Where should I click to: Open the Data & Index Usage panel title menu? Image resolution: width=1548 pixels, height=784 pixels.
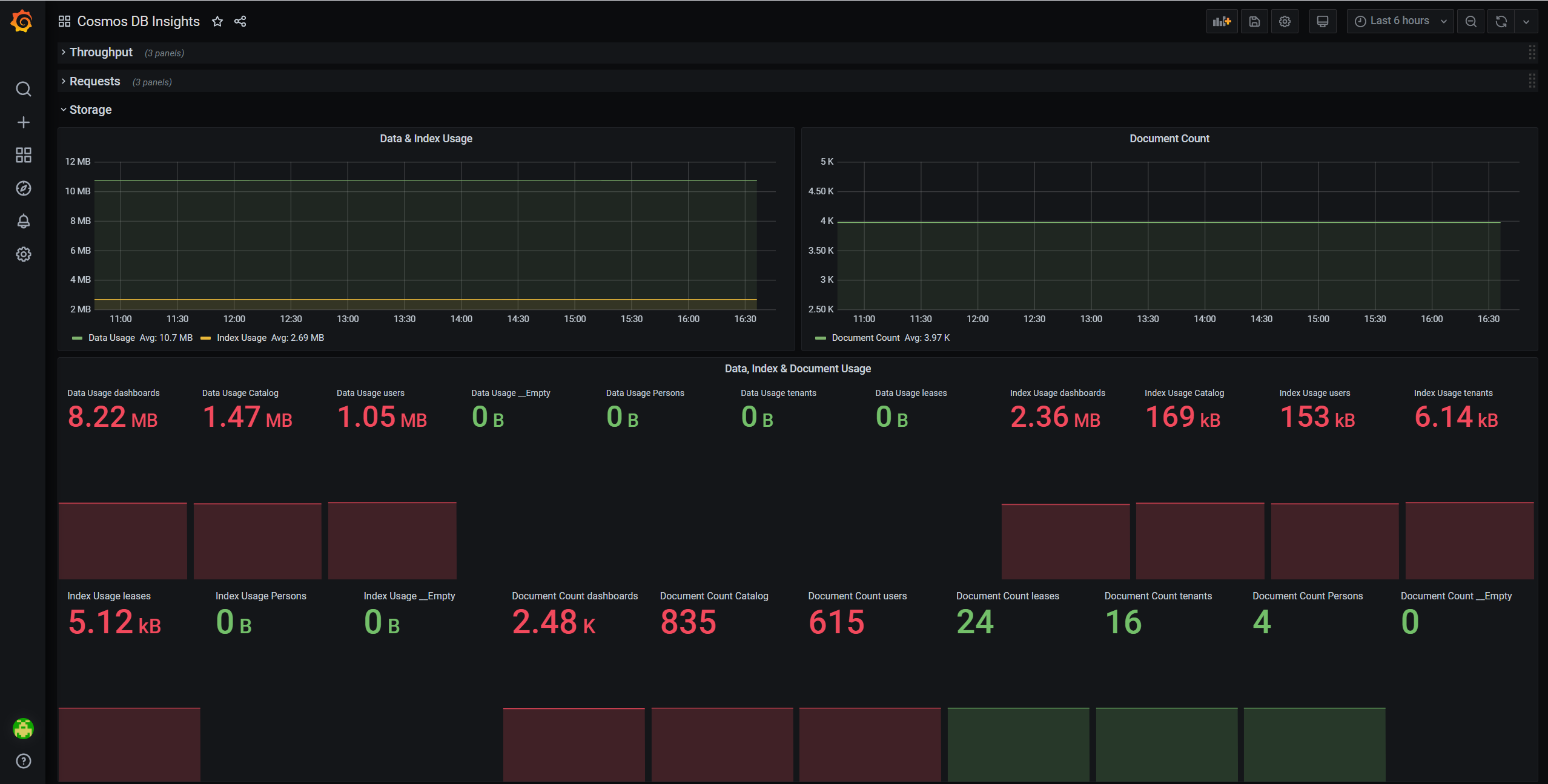(x=426, y=139)
